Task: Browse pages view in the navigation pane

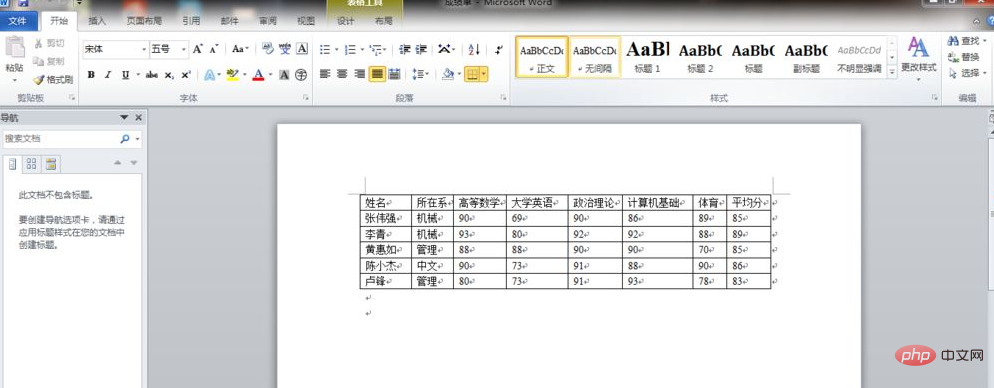Action: point(31,164)
